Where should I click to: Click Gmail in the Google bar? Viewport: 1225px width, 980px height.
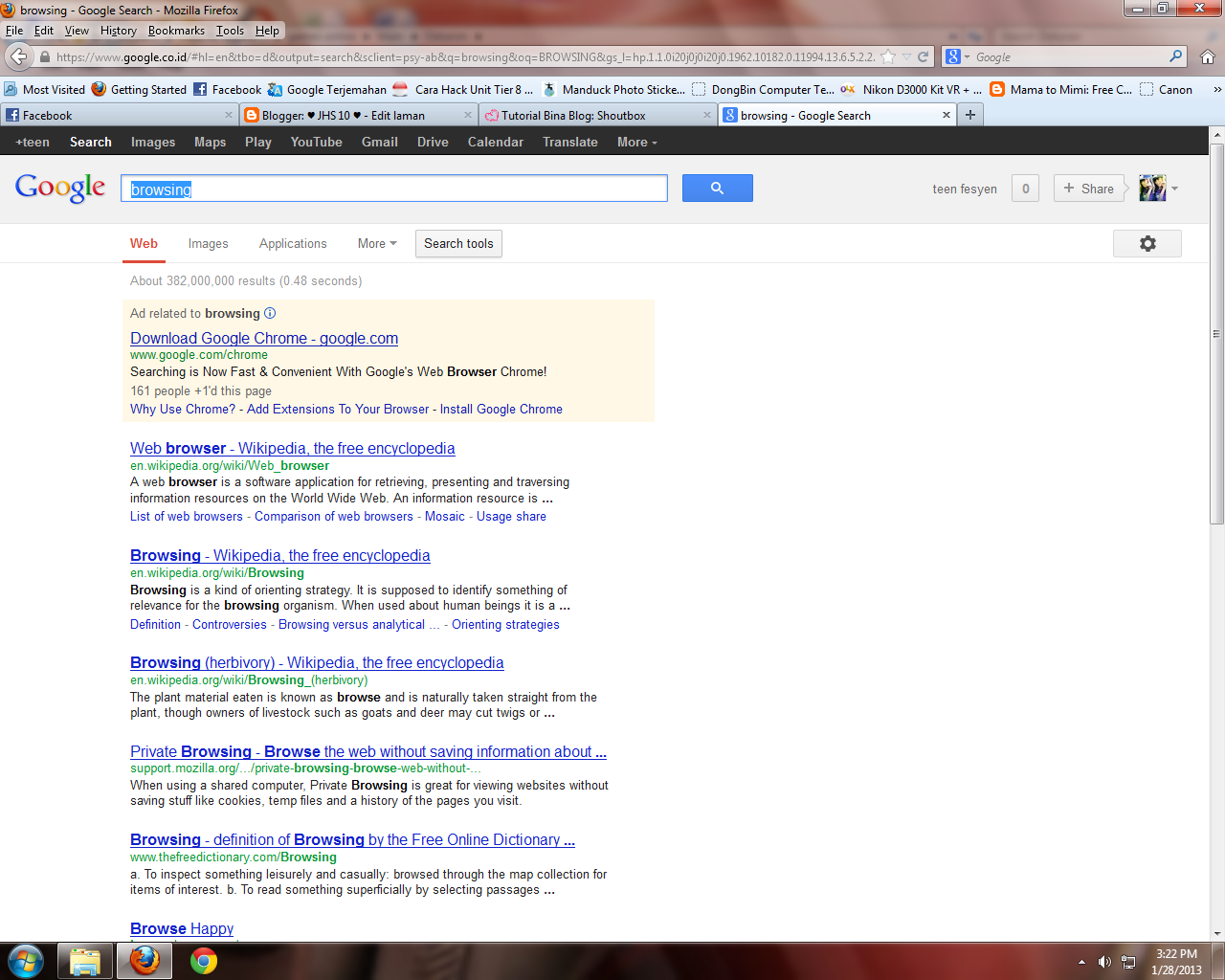click(x=380, y=142)
